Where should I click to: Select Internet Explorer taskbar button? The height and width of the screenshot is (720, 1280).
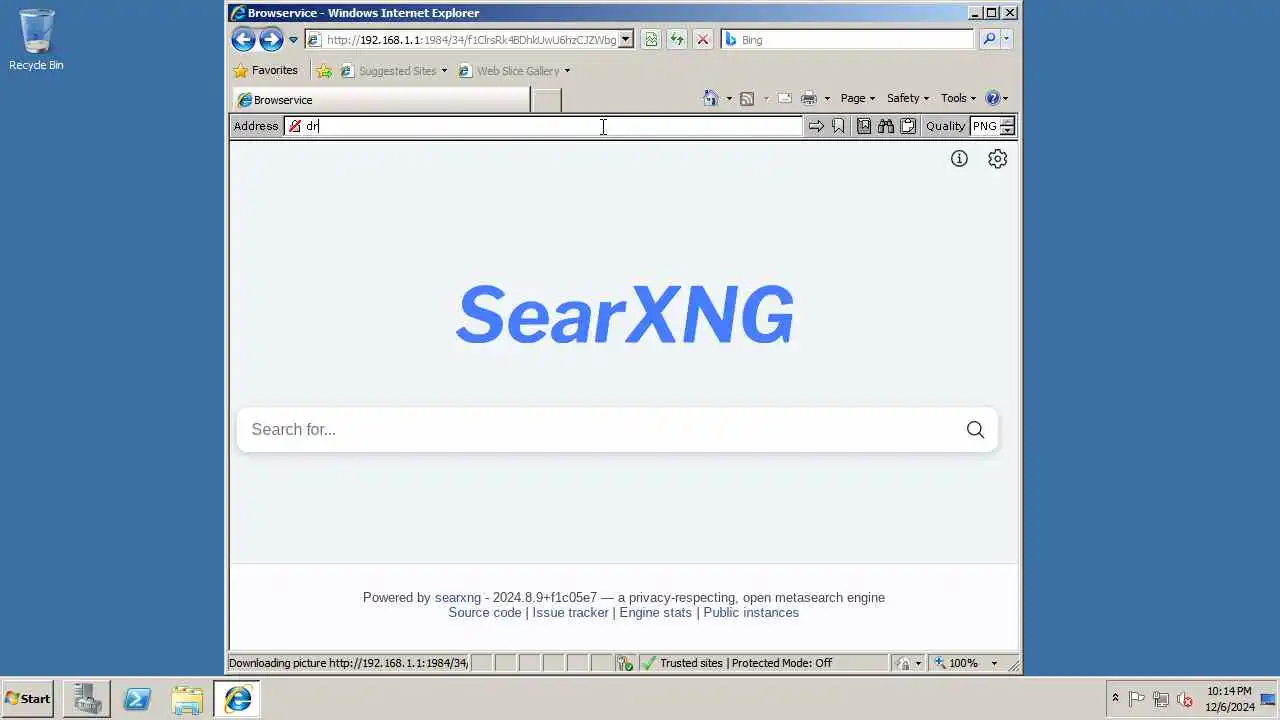[238, 699]
